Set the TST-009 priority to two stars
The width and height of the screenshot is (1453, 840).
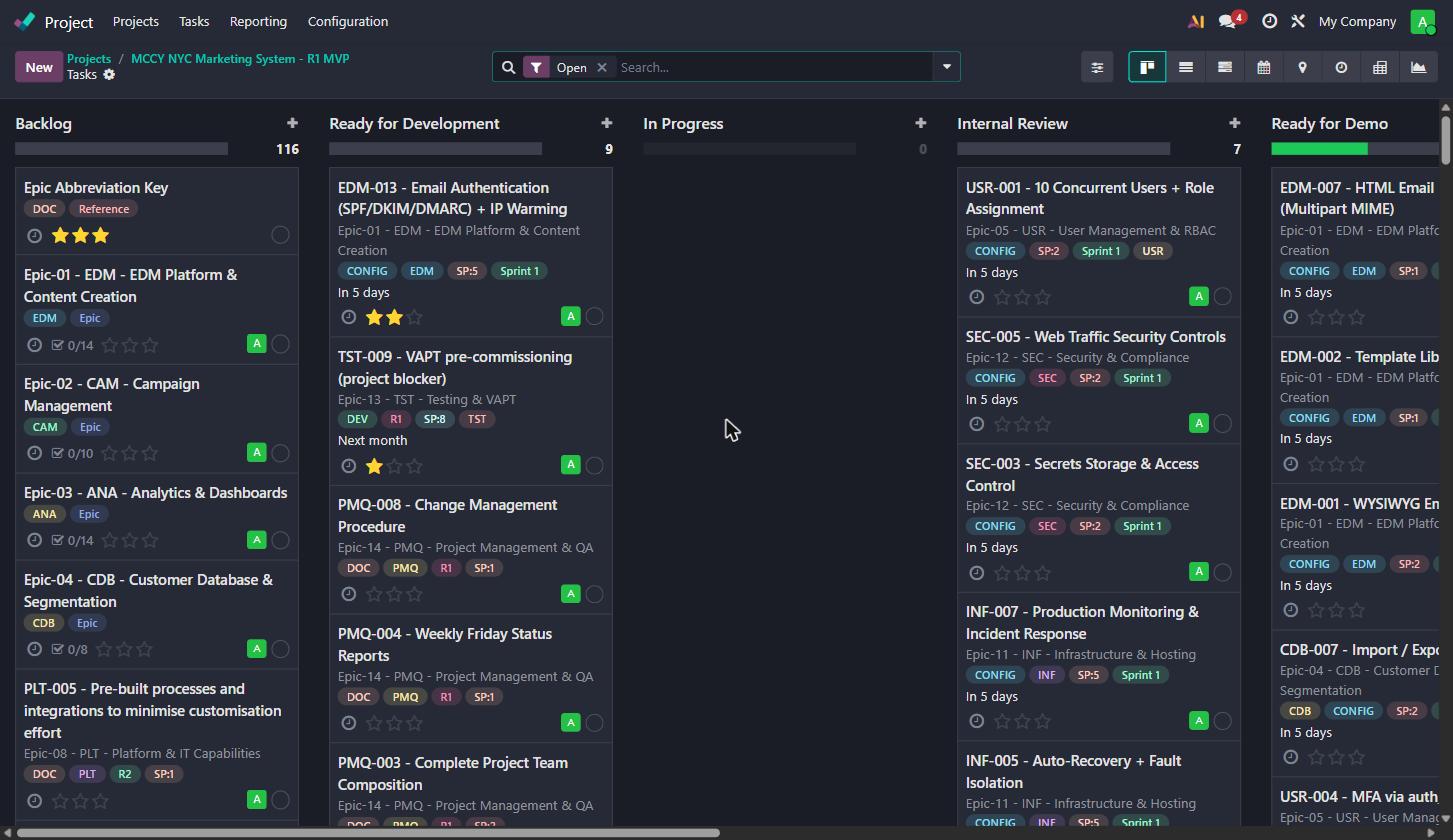point(395,466)
